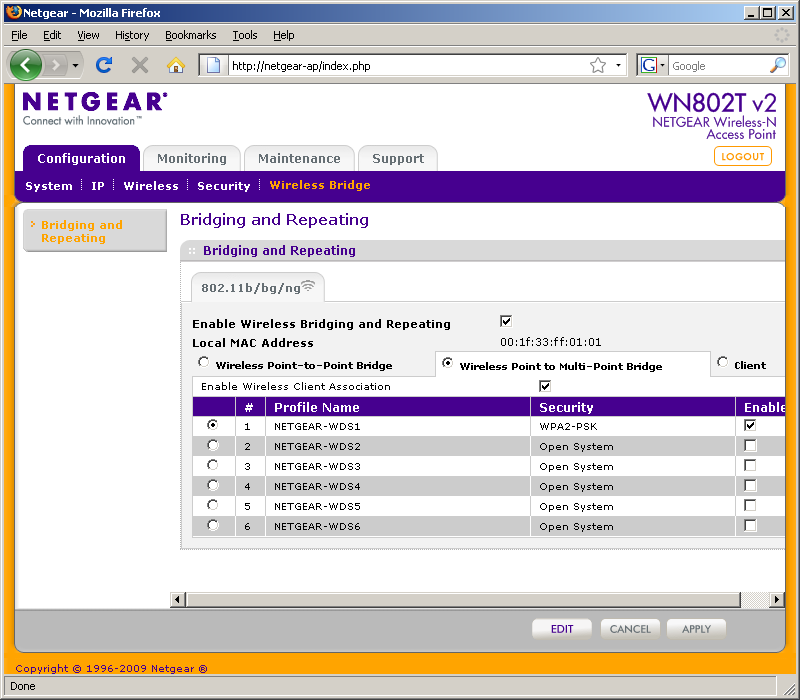Go to the Home page icon
Screen dimensions: 800x700
point(176,65)
